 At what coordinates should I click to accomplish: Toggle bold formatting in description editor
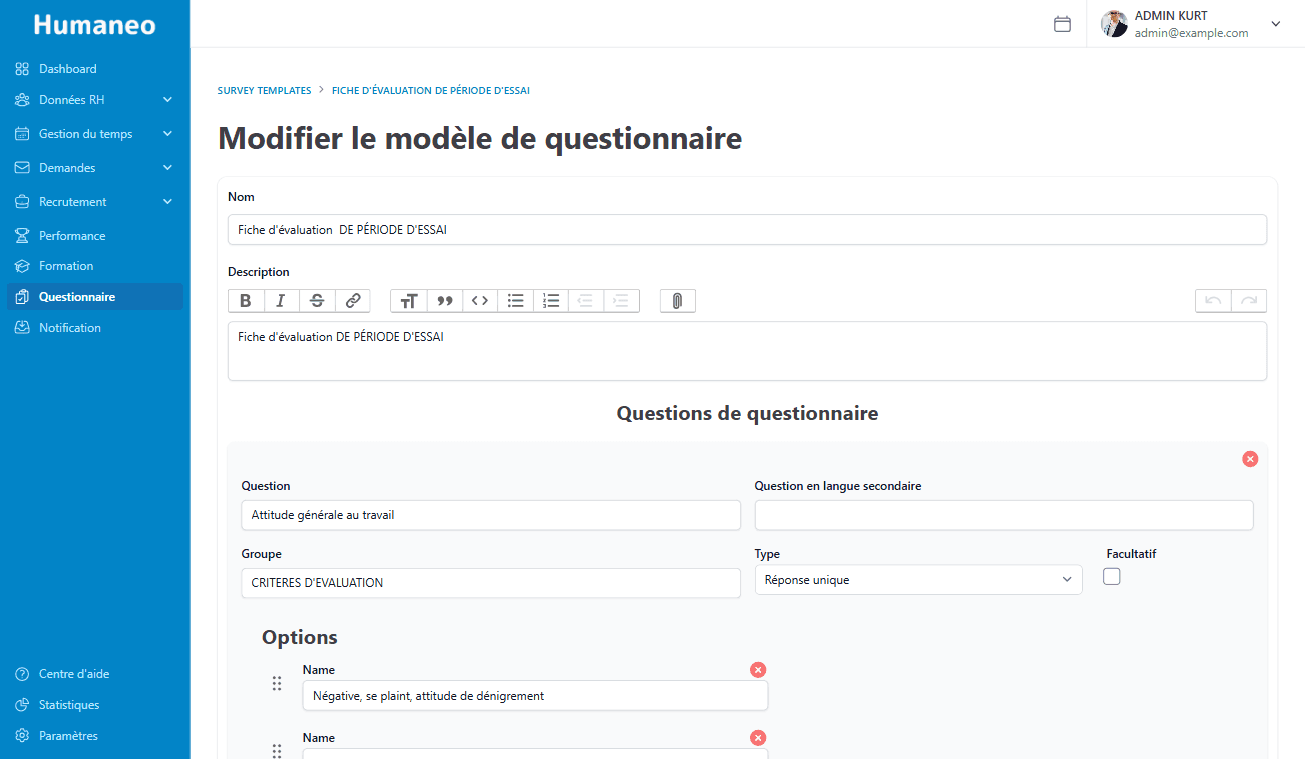click(x=246, y=301)
